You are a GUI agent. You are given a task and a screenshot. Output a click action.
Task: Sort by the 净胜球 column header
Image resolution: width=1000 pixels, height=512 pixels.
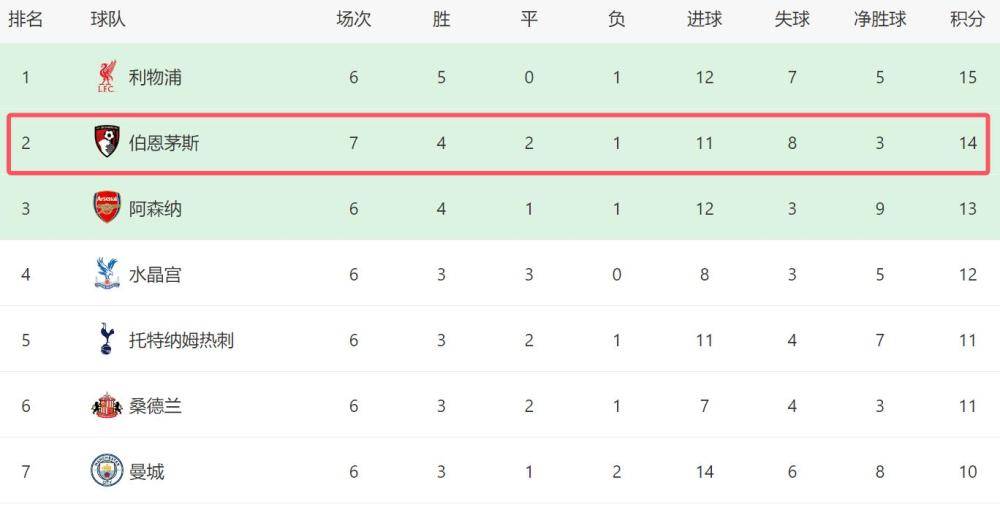879,19
